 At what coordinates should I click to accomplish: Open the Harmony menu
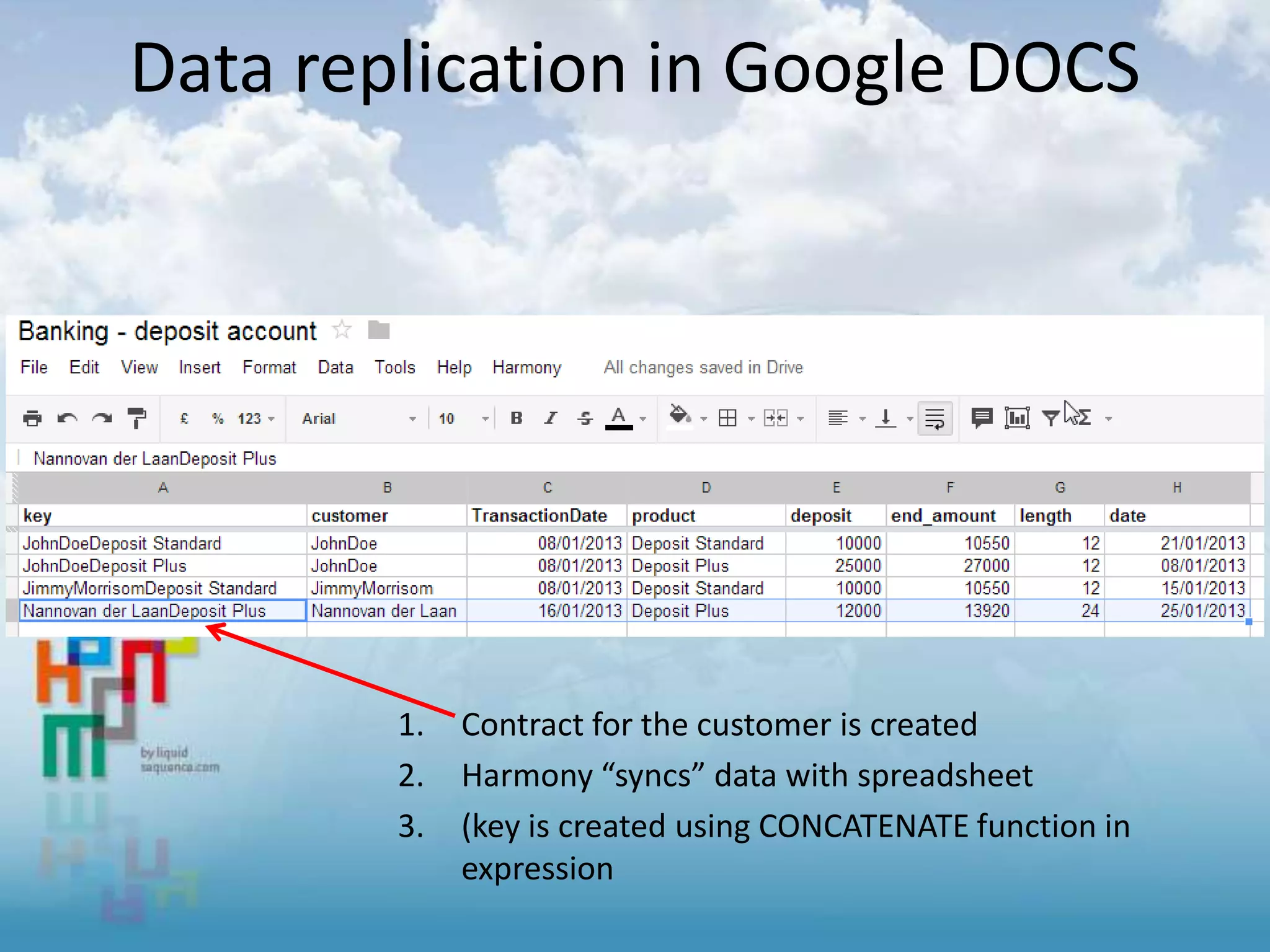coord(527,367)
